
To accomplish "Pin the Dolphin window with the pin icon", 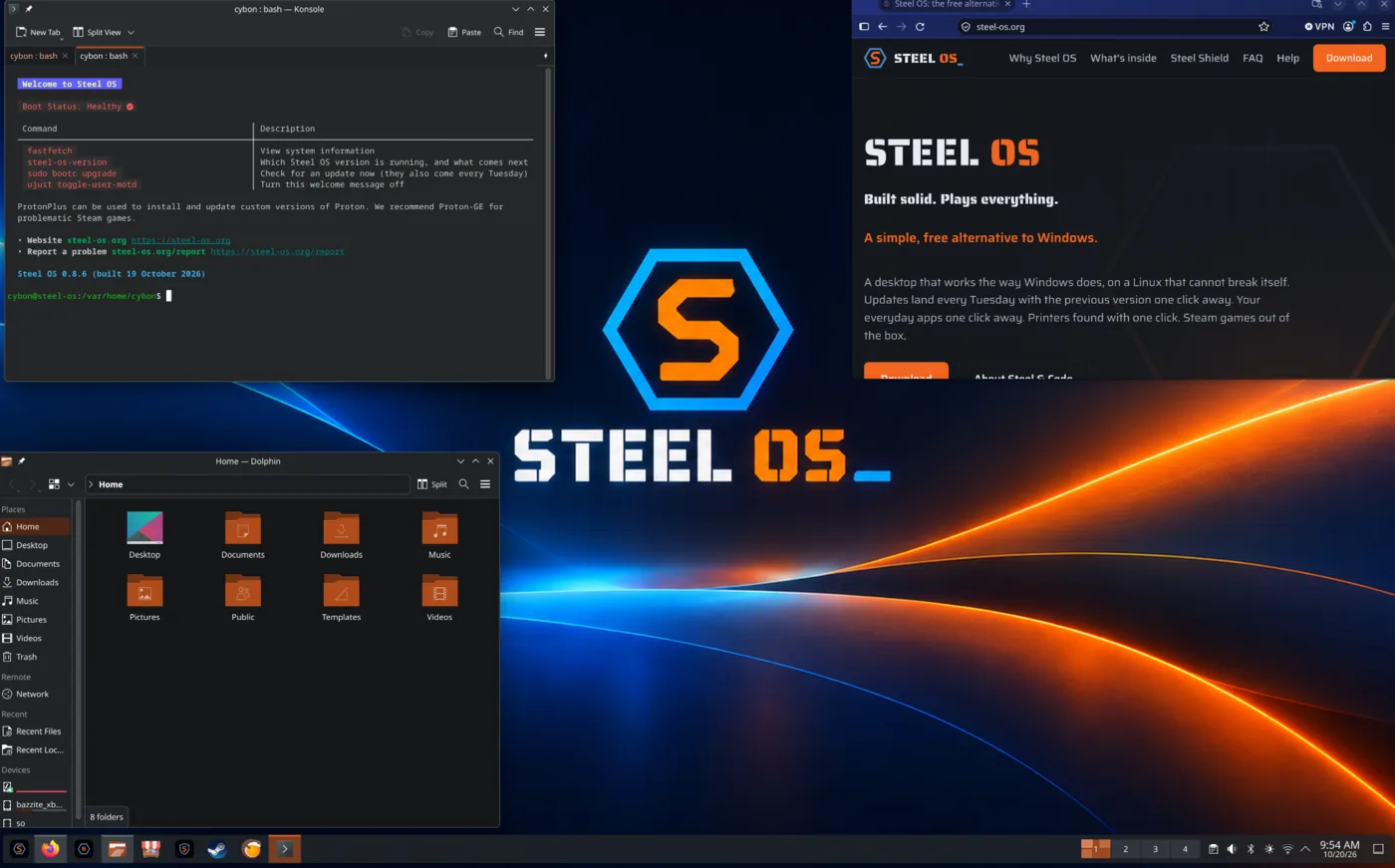I will click(x=21, y=461).
